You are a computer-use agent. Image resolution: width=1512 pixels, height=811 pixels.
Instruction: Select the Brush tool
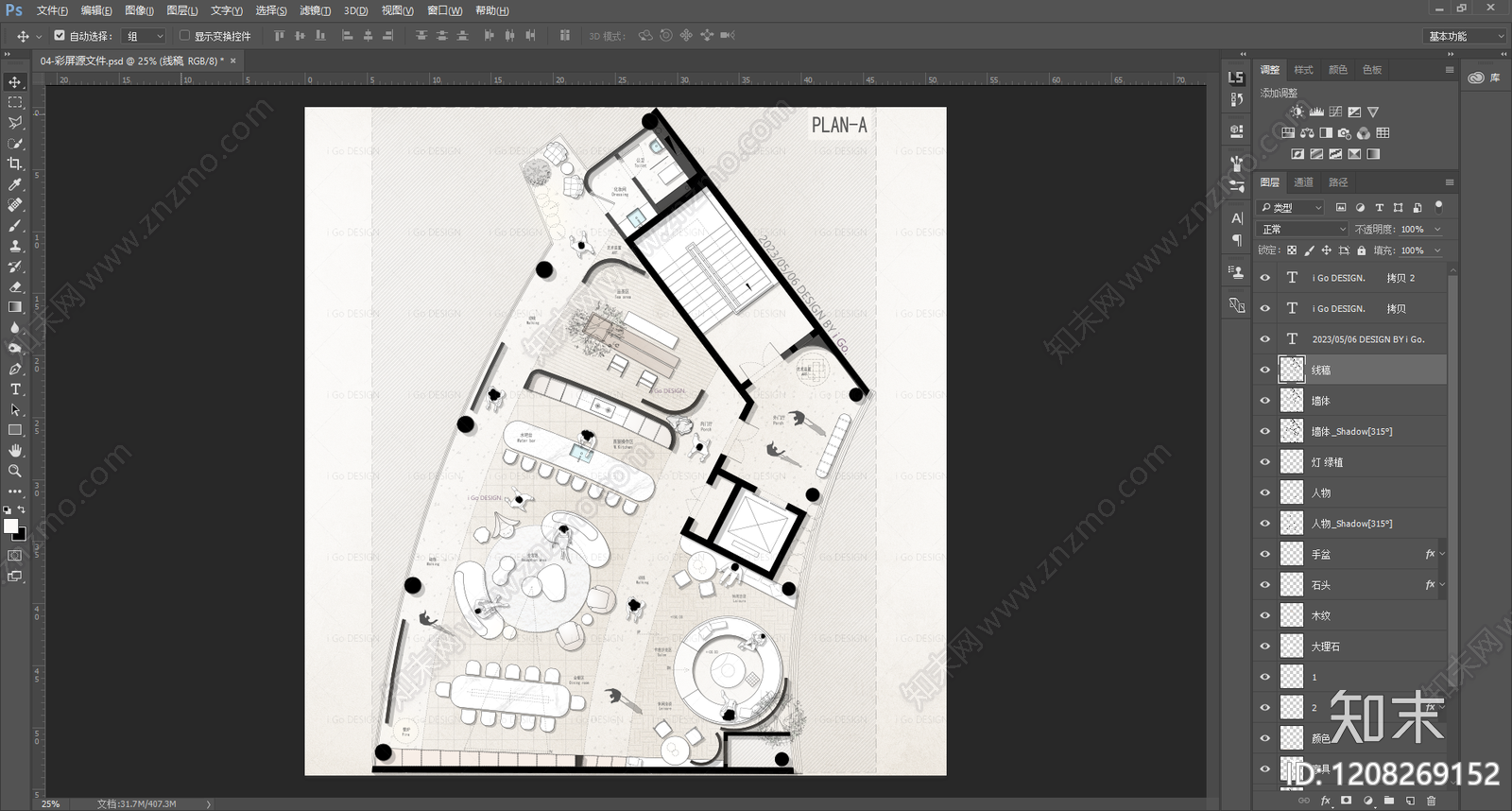pos(15,225)
